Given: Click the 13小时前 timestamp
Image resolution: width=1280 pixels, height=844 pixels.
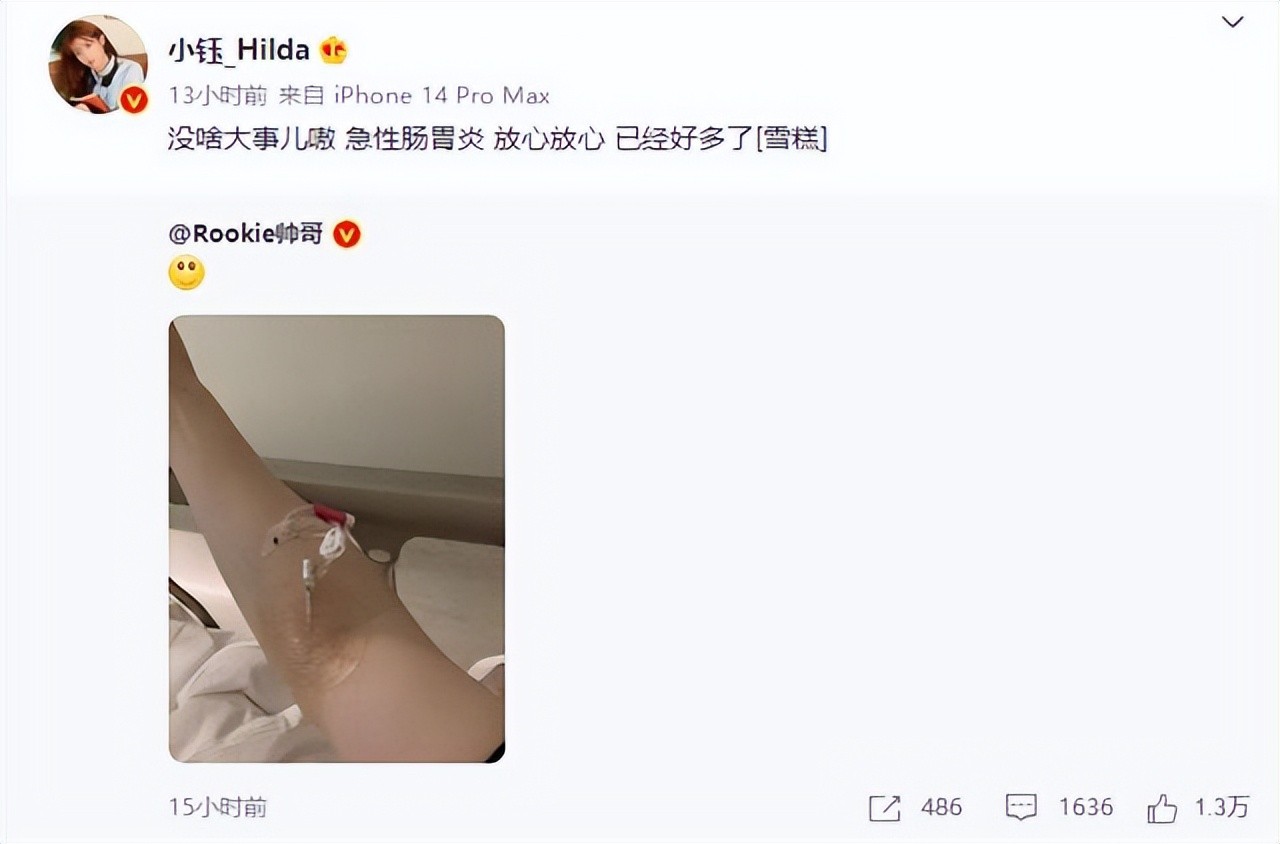Looking at the screenshot, I should [x=217, y=96].
